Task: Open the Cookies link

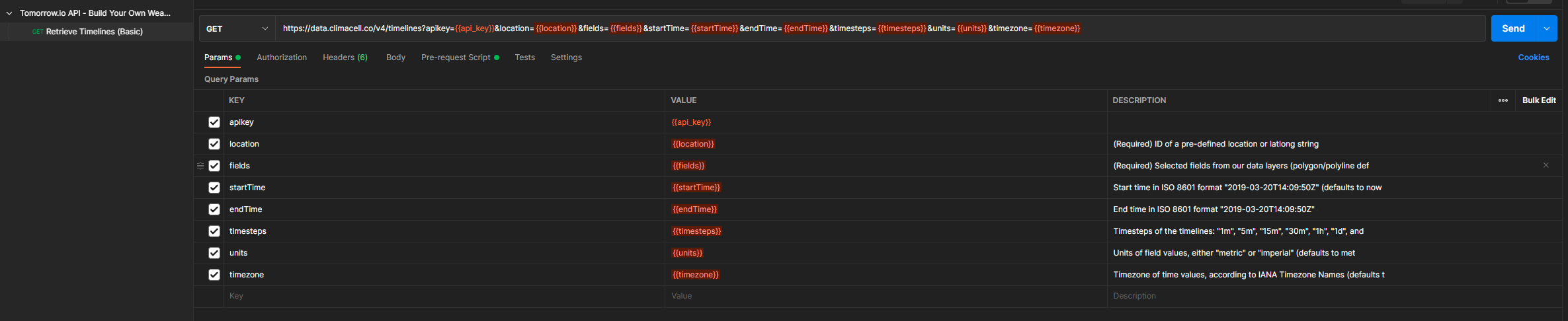Action: point(1533,57)
